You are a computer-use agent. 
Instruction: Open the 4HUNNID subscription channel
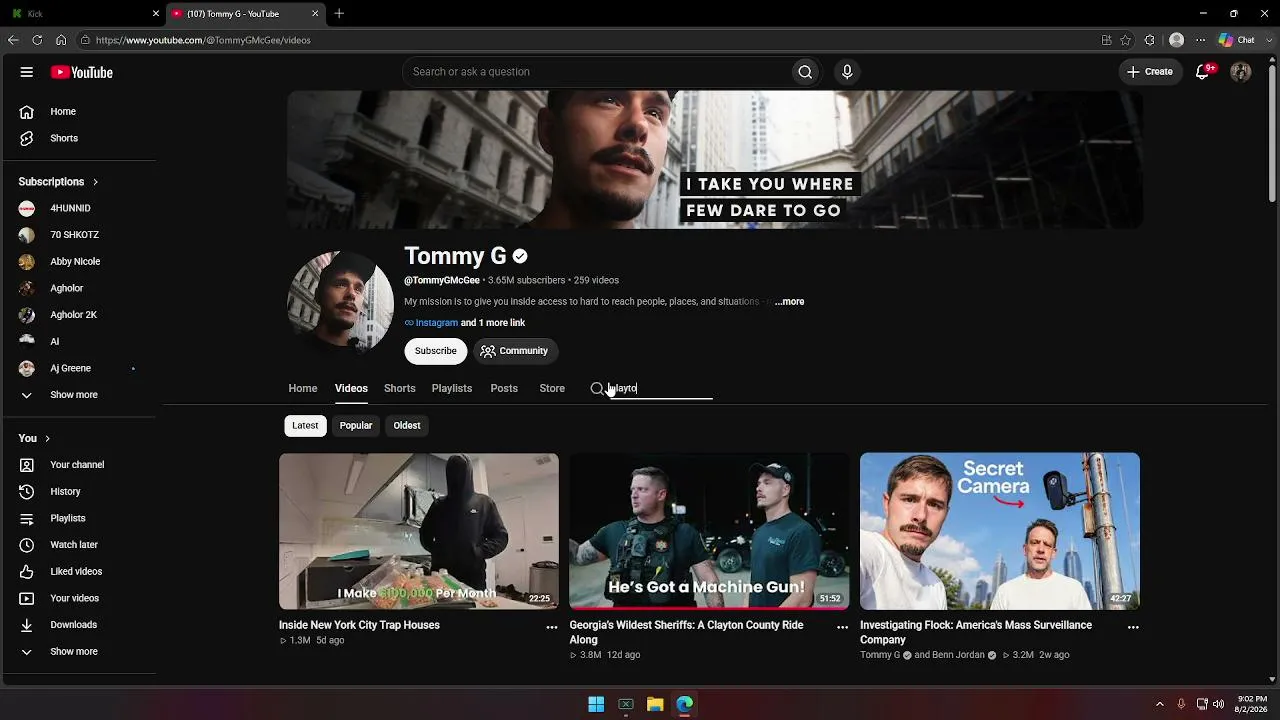tap(70, 208)
